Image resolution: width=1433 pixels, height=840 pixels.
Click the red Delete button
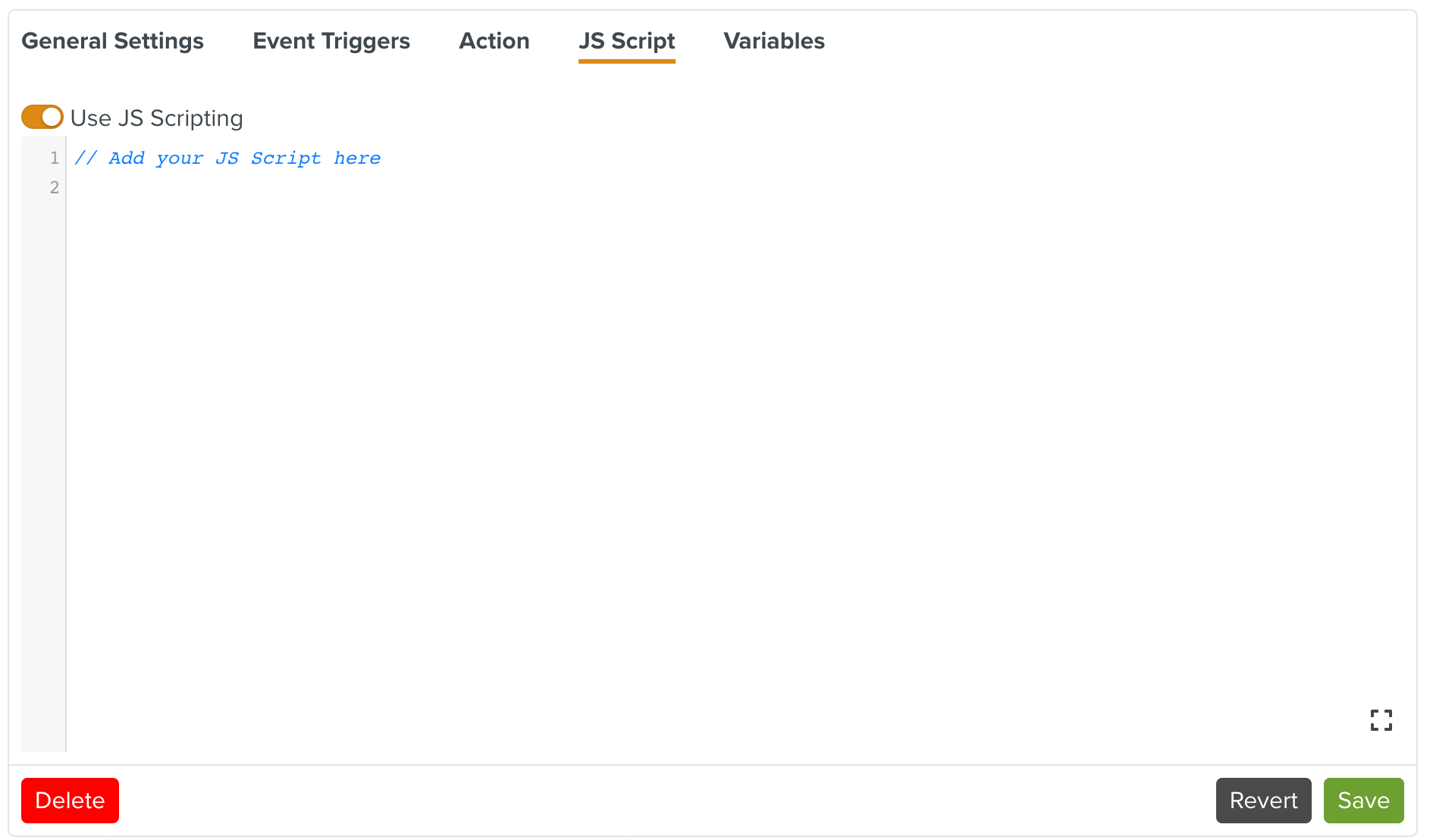click(70, 800)
